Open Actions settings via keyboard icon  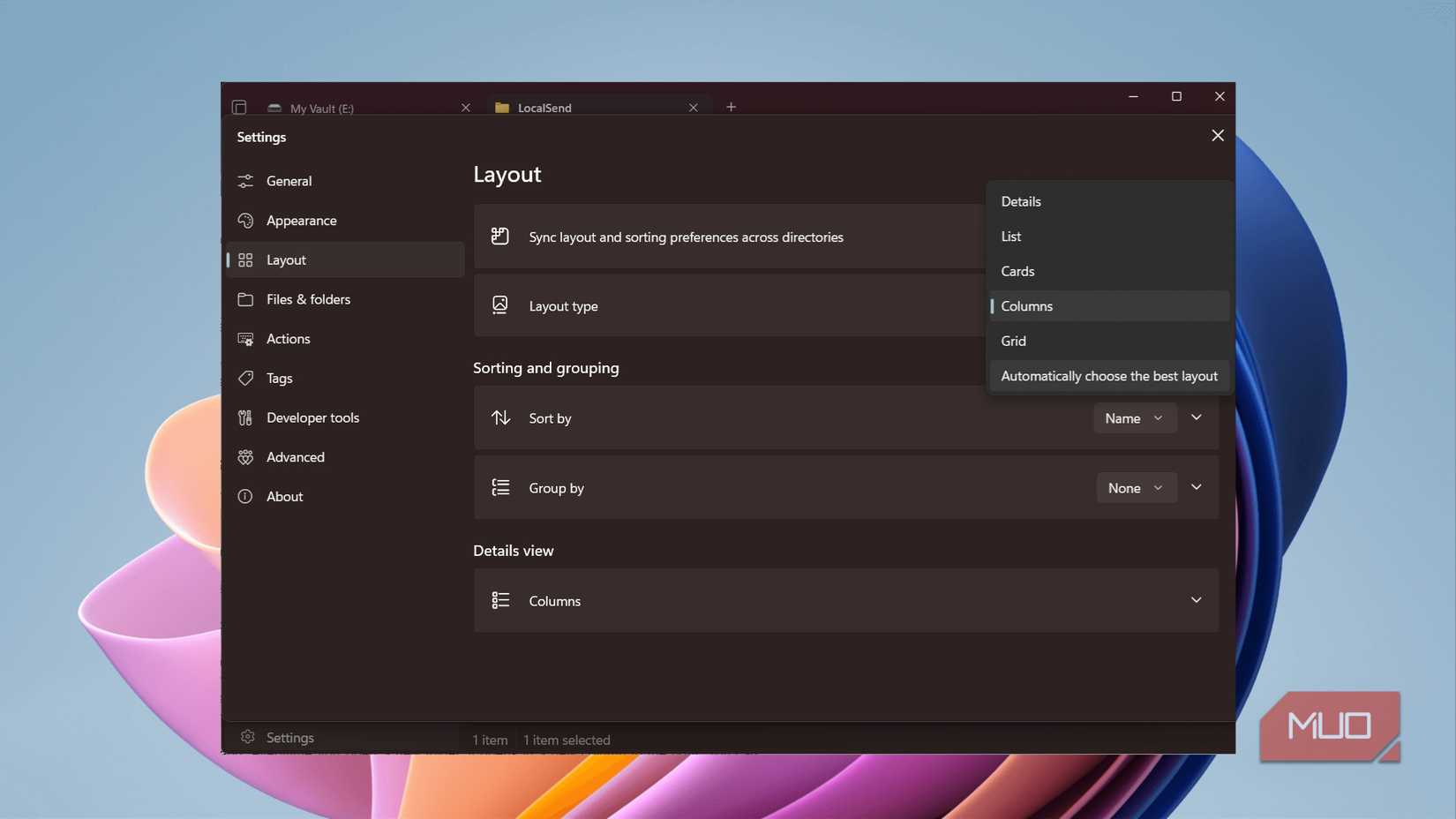pos(245,338)
